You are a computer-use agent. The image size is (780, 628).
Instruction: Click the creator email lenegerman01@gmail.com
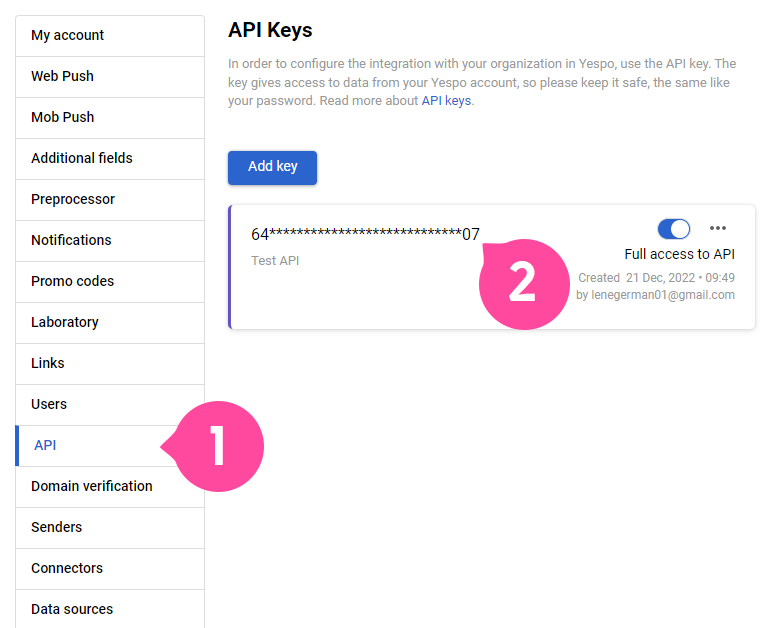click(663, 295)
